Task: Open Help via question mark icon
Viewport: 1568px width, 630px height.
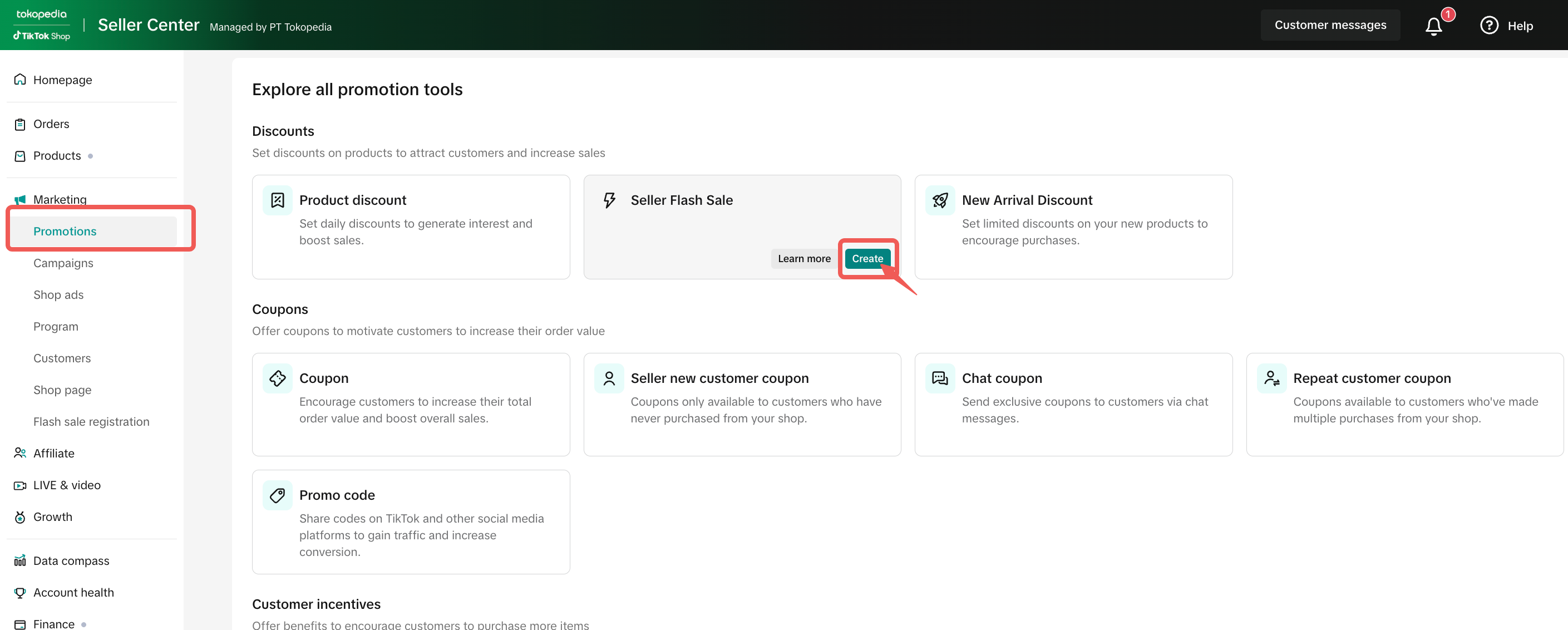Action: [1488, 26]
